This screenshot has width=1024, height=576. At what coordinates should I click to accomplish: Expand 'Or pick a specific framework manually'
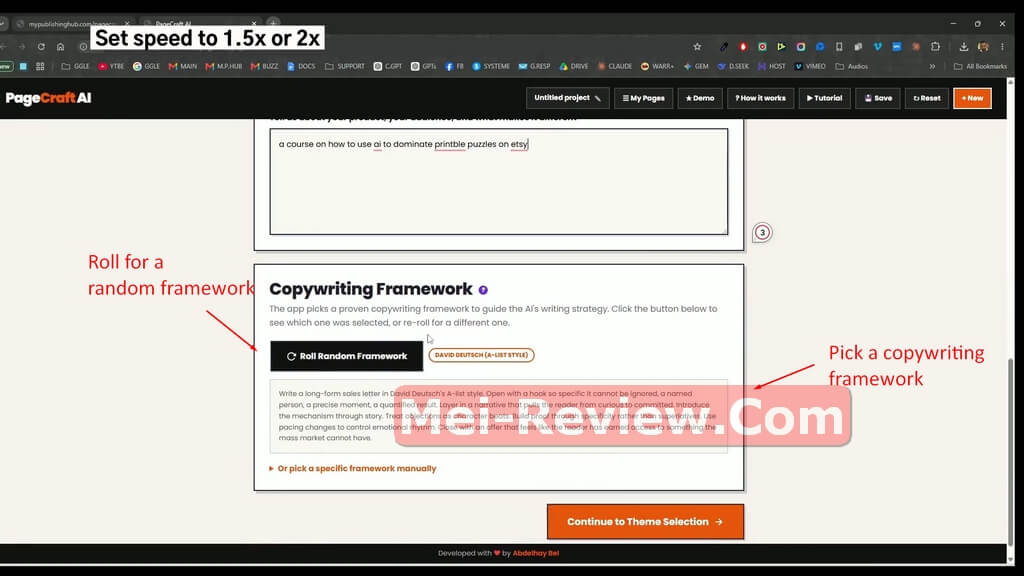[353, 468]
